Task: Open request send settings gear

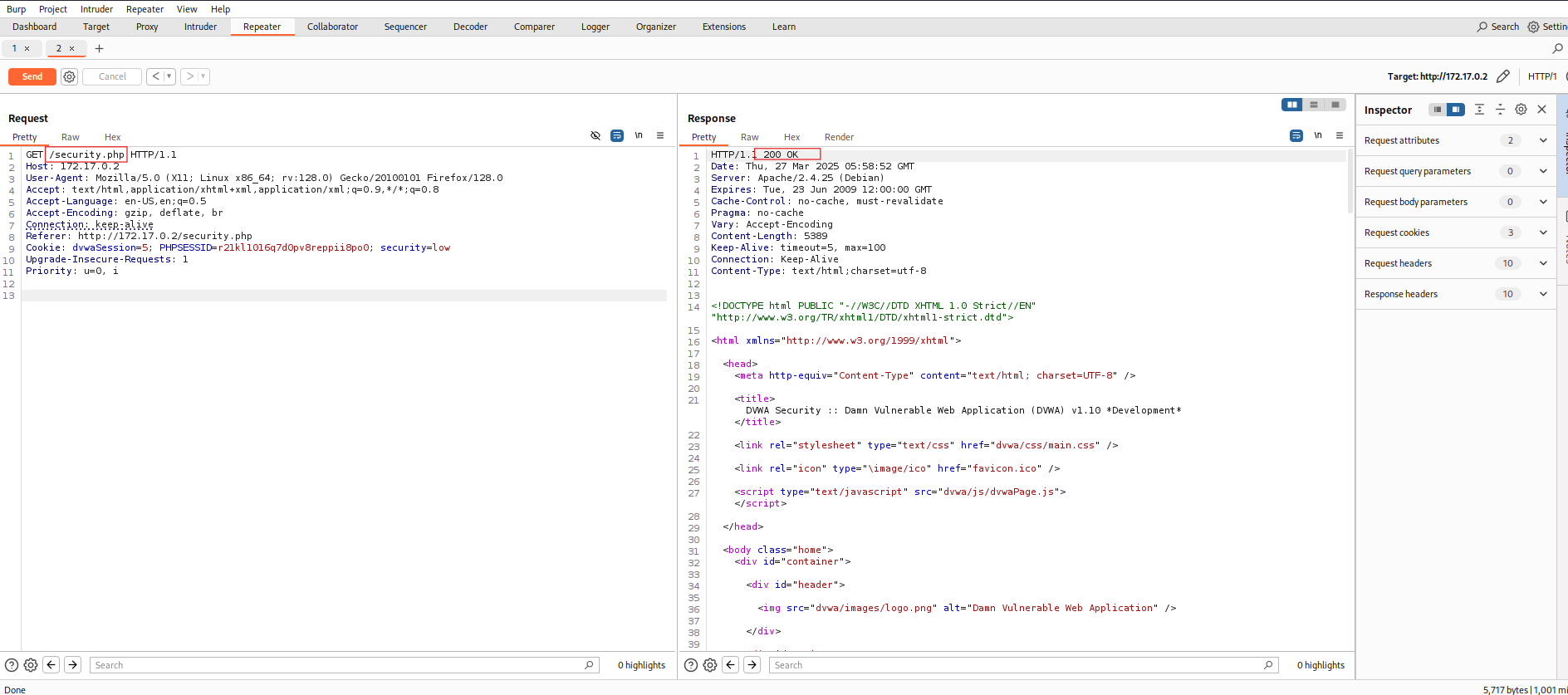Action: pos(70,76)
